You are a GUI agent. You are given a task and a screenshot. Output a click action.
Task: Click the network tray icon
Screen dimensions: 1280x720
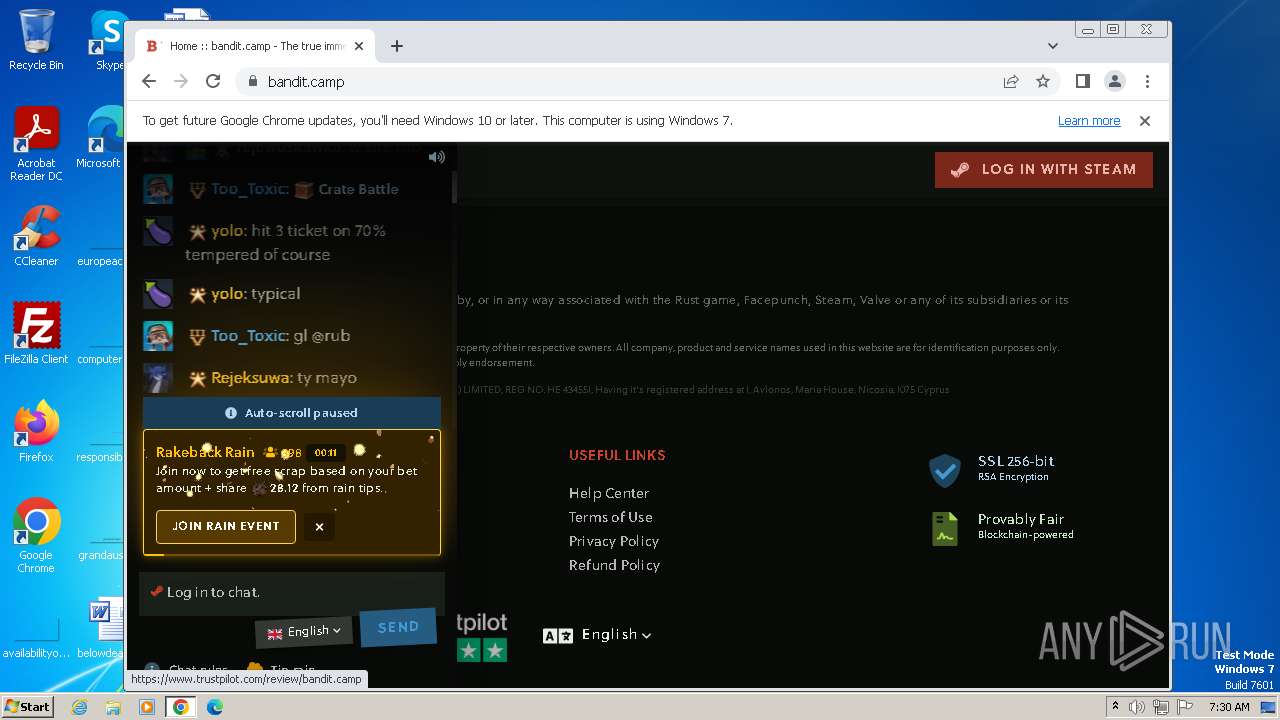1162,707
